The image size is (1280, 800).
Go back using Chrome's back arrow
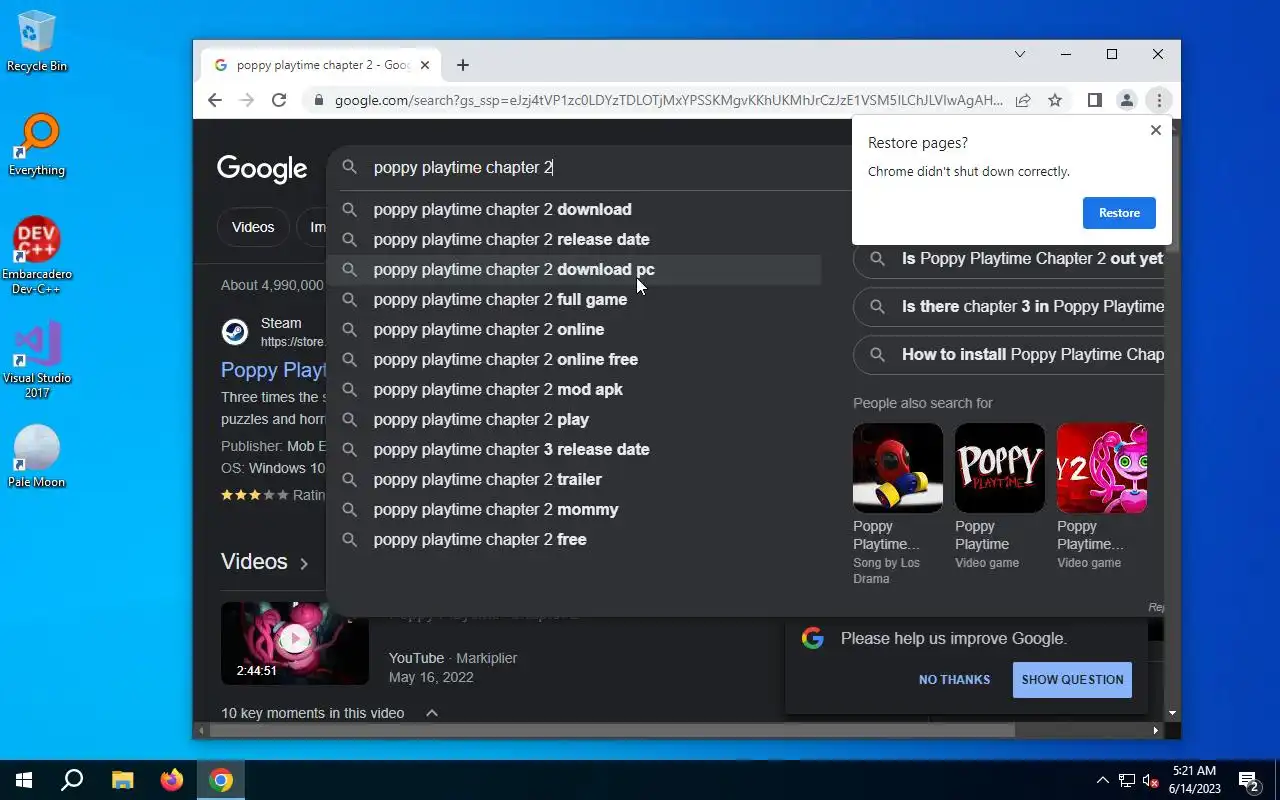coord(215,100)
